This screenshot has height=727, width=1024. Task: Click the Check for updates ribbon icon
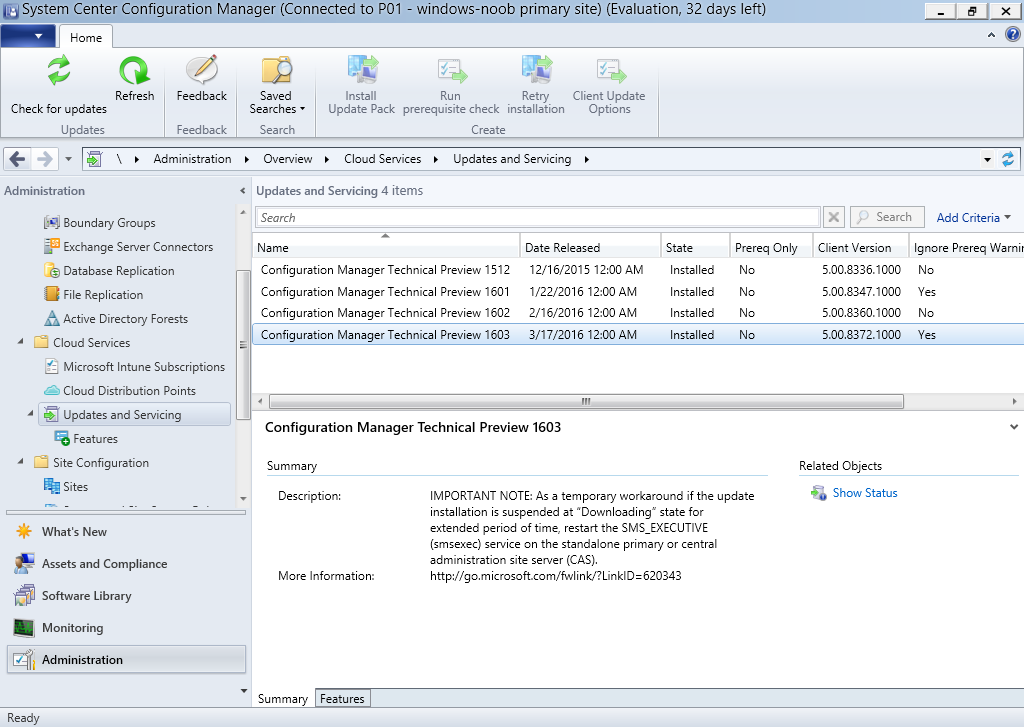59,71
